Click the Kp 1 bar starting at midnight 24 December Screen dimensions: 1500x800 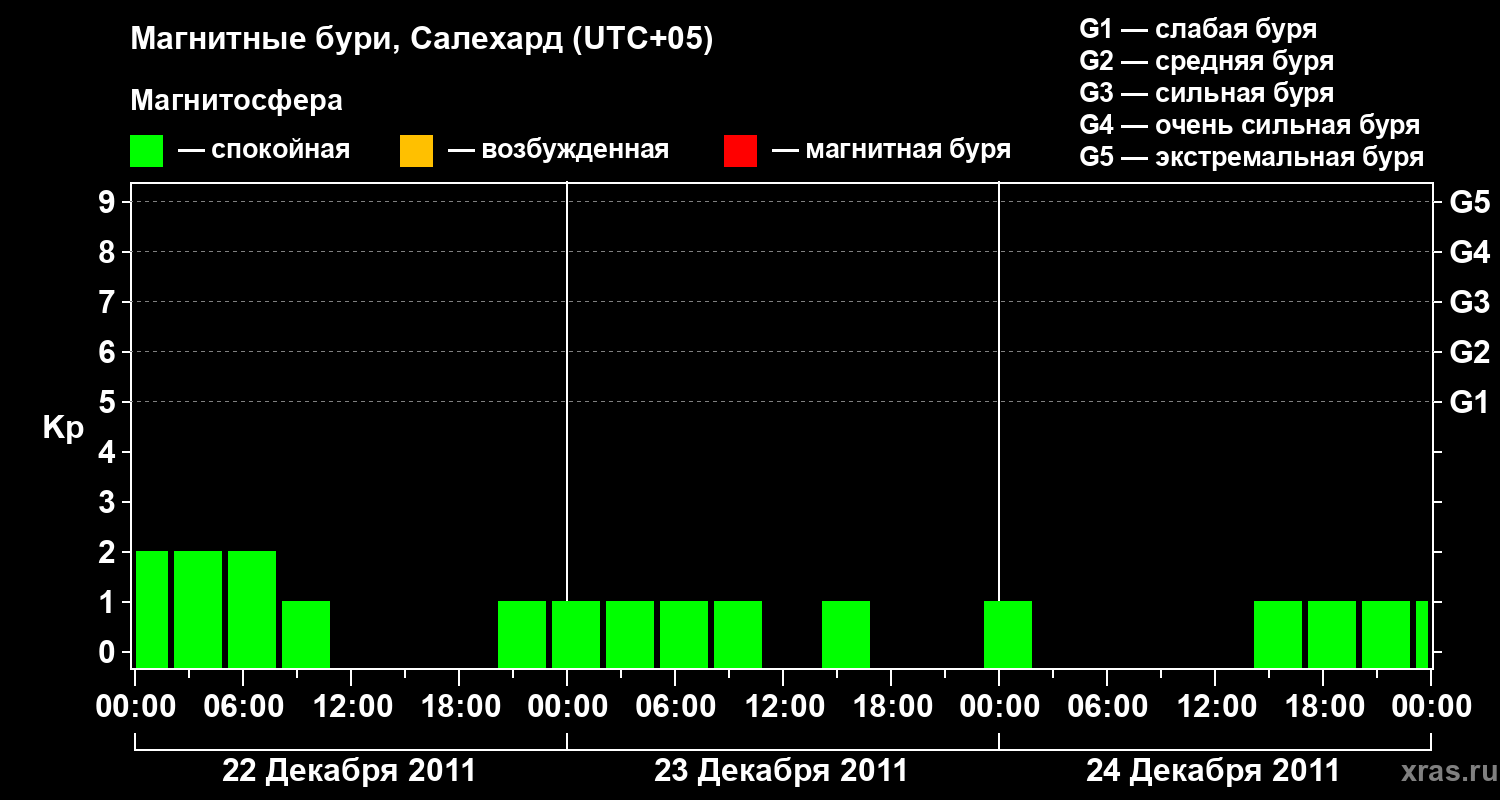[1008, 634]
